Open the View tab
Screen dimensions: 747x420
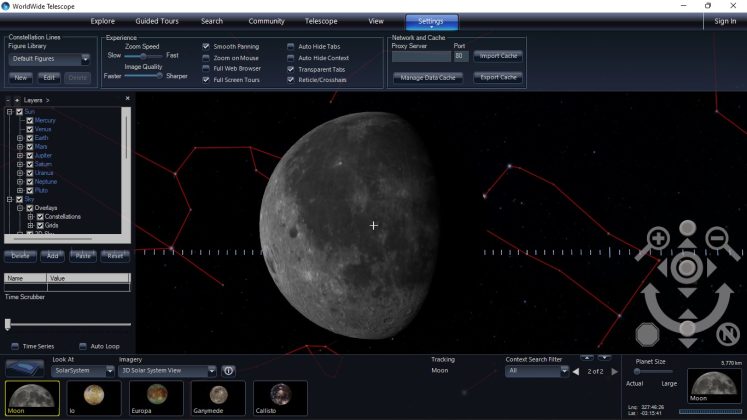(376, 21)
